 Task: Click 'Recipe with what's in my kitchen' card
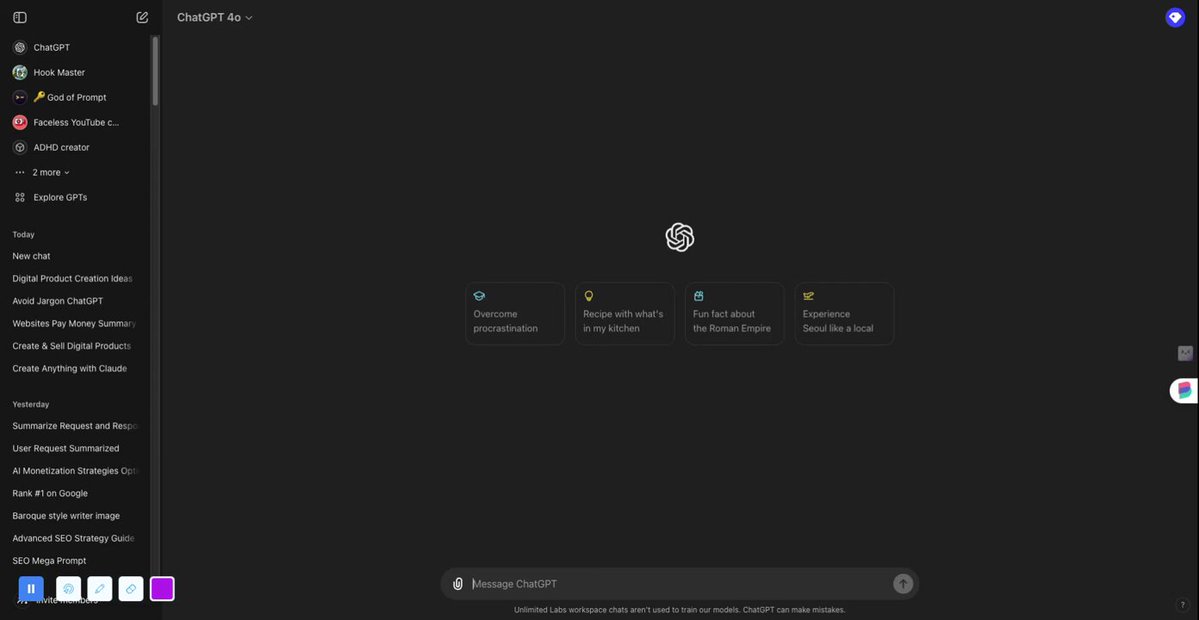coord(625,313)
